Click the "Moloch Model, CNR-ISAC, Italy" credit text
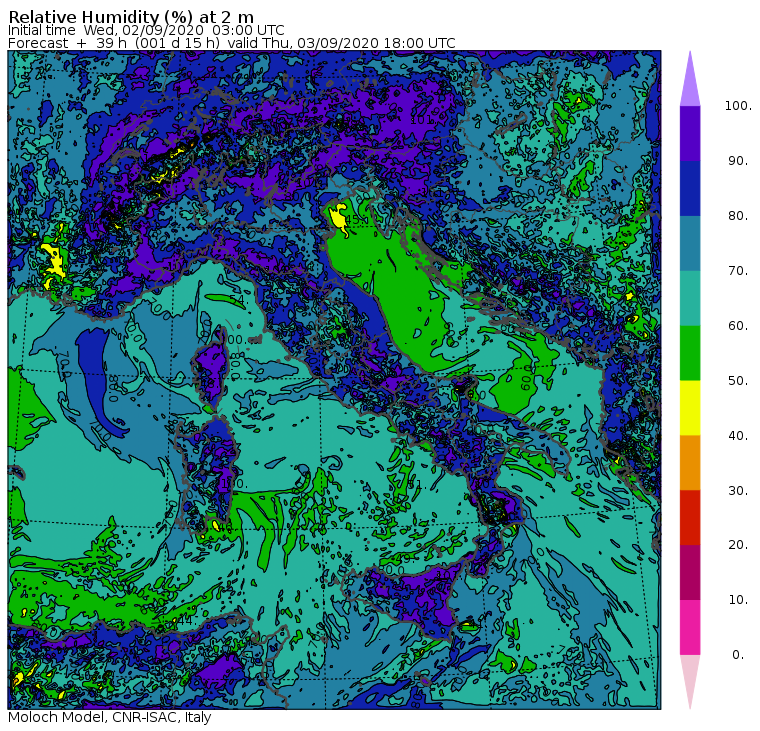Image resolution: width=760 pixels, height=731 pixels. click(x=110, y=717)
